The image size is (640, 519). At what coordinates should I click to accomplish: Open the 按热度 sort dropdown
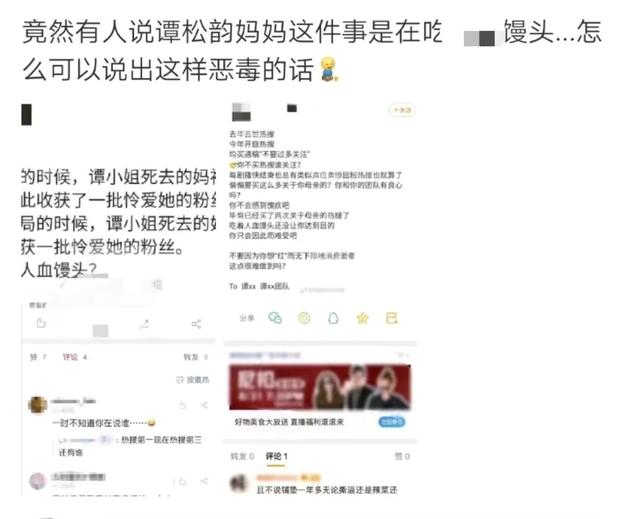(x=193, y=380)
